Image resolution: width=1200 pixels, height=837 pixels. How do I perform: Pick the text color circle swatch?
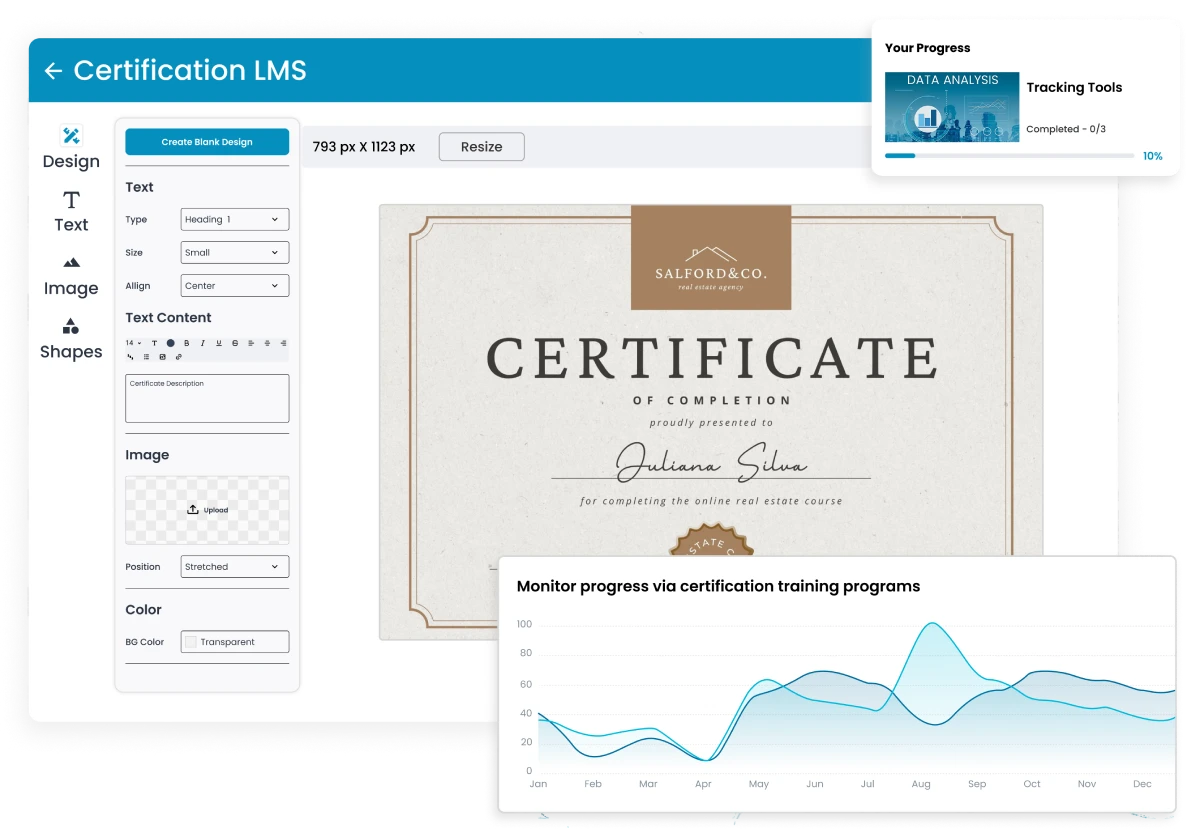tap(171, 343)
